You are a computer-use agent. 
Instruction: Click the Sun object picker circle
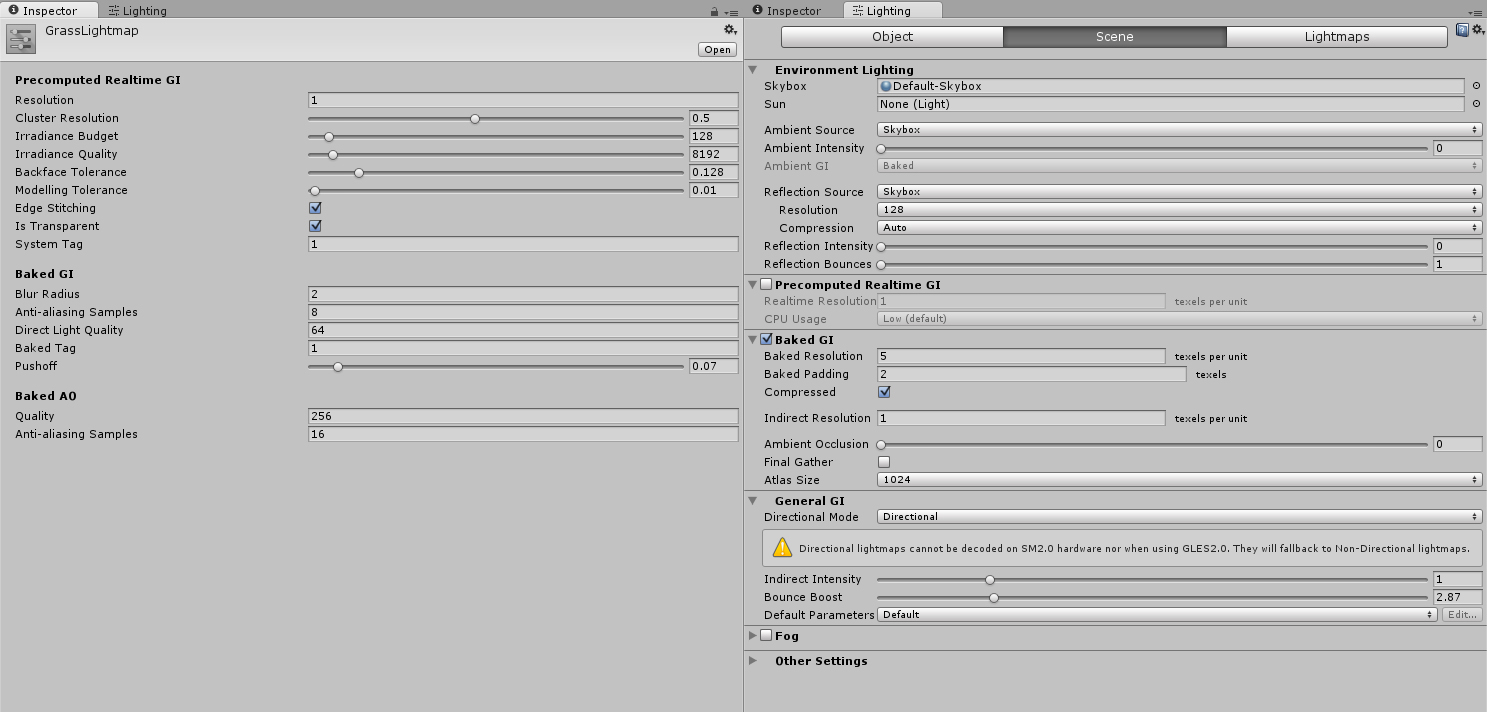coord(1476,104)
